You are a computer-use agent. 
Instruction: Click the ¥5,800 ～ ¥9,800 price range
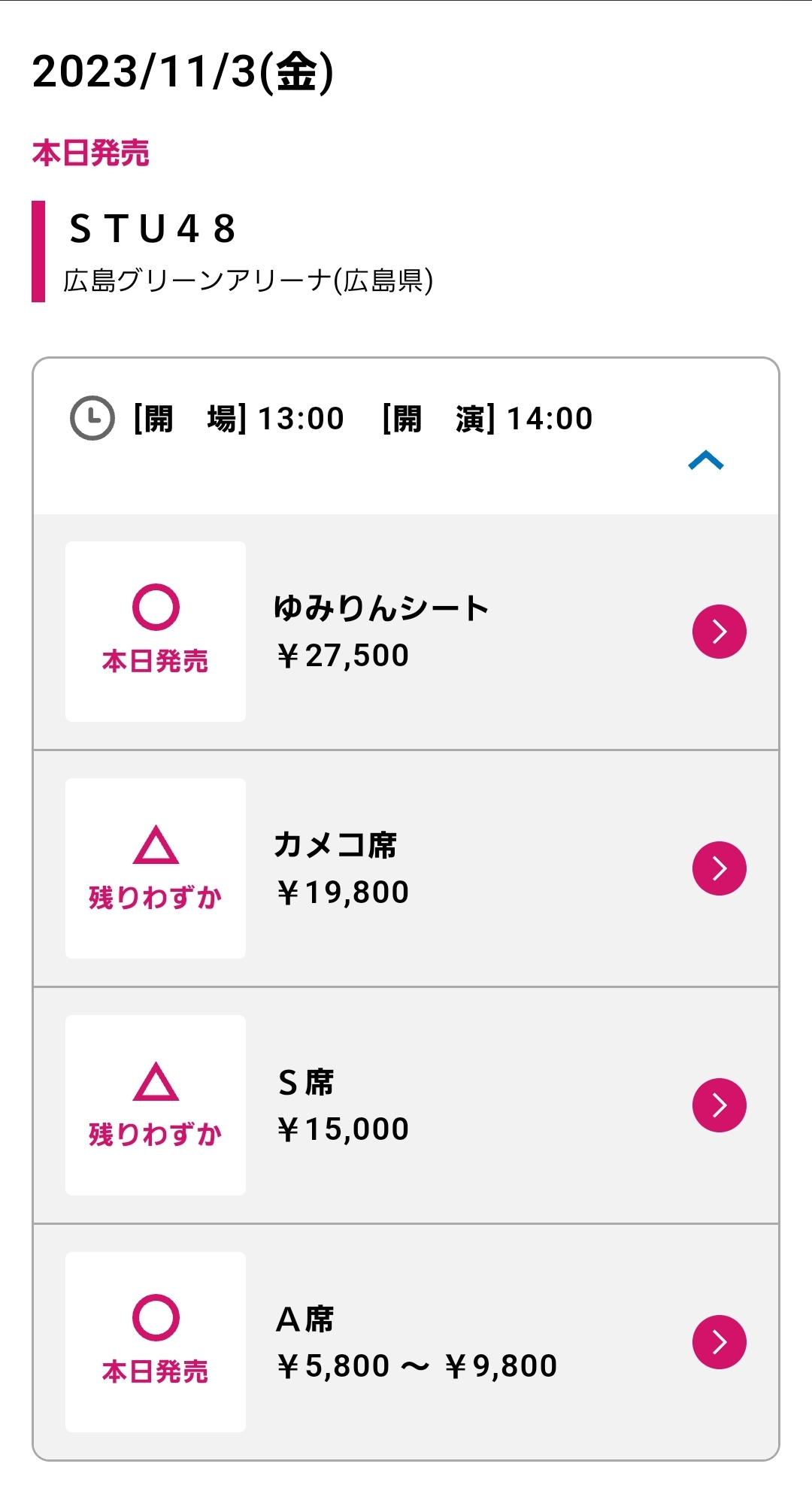pyautogui.click(x=417, y=1366)
